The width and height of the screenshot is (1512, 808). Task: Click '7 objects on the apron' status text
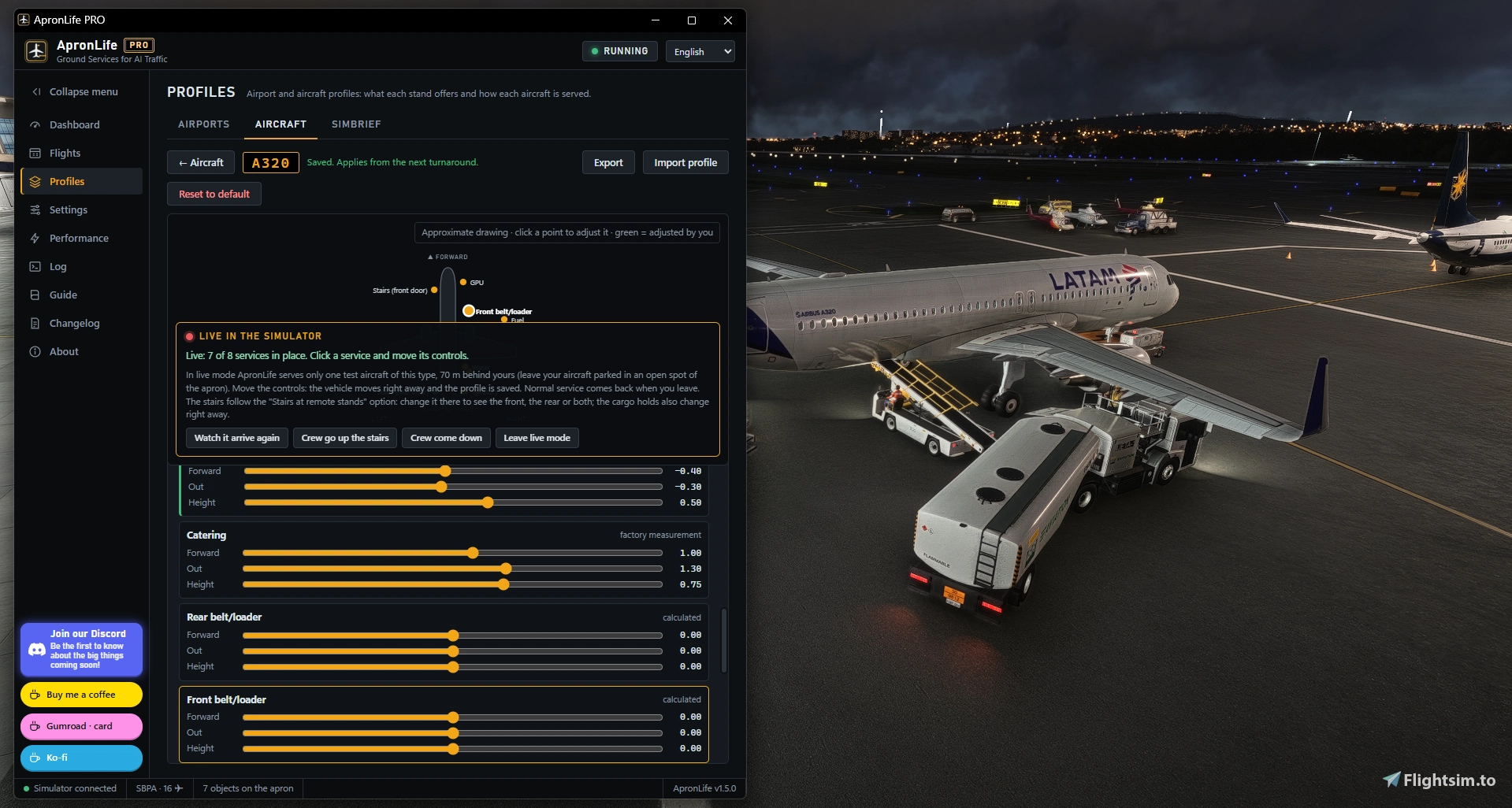[248, 788]
